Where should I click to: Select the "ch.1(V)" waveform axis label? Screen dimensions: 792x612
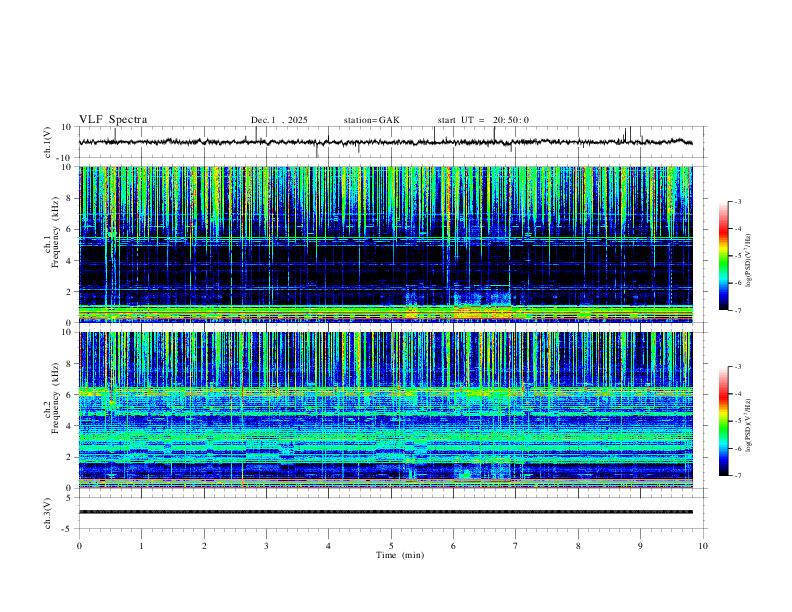(48, 142)
